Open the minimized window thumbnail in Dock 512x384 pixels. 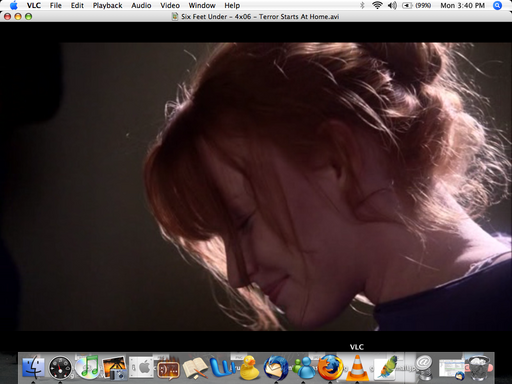click(x=452, y=369)
